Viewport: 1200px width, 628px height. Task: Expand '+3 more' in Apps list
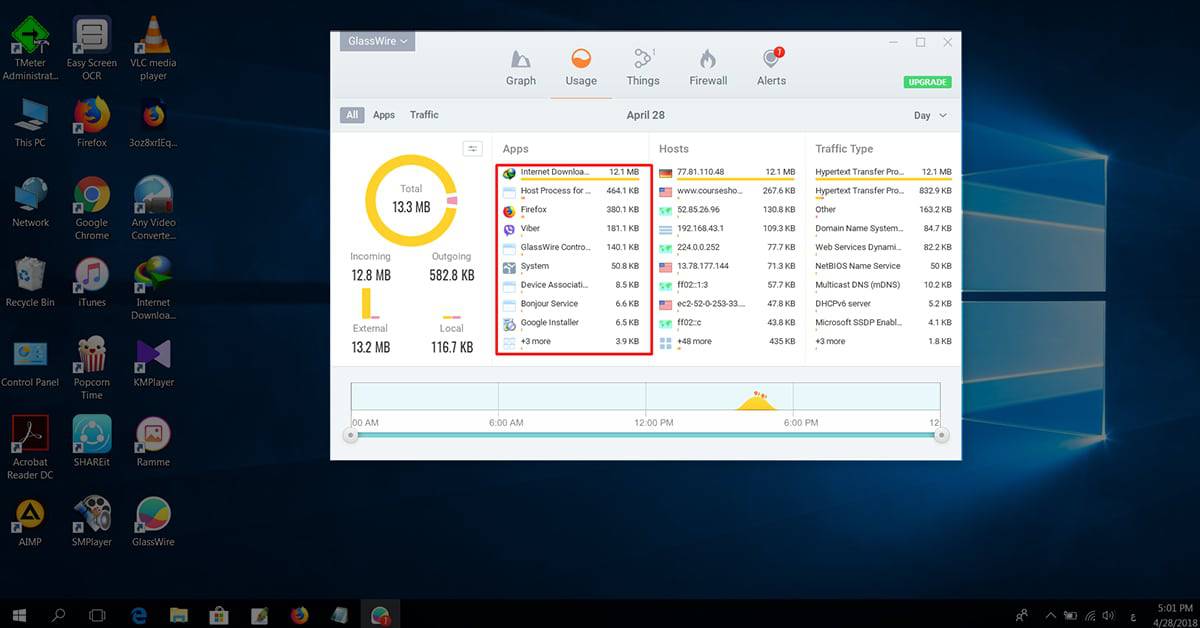571,342
